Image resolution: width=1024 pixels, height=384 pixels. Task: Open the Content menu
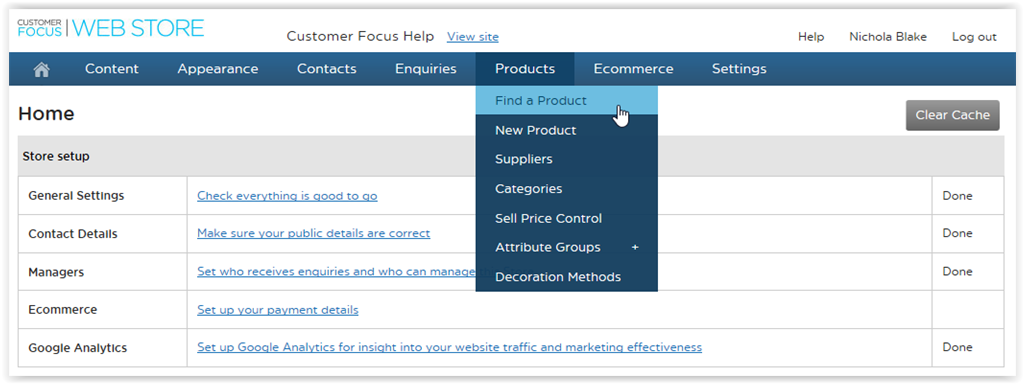pyautogui.click(x=112, y=69)
